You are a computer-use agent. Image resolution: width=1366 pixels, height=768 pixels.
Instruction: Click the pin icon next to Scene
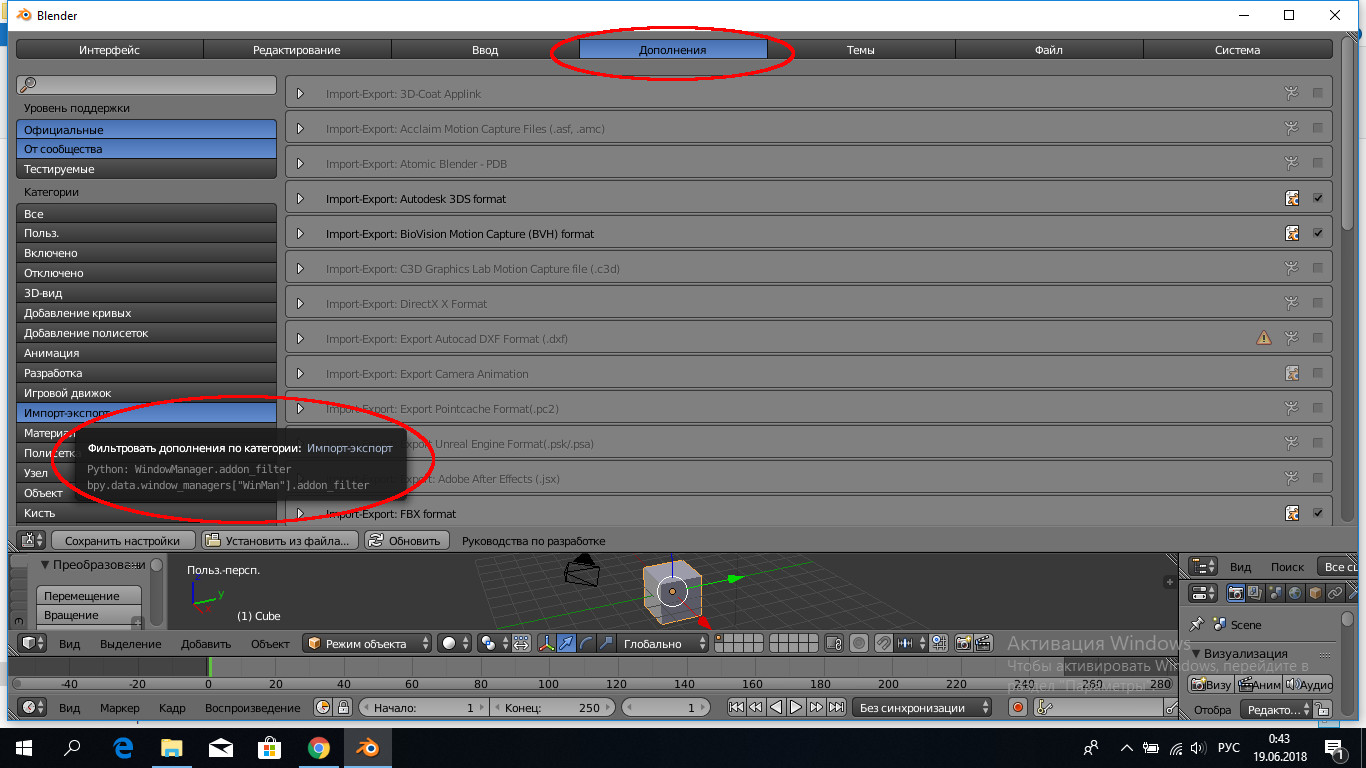click(1197, 624)
